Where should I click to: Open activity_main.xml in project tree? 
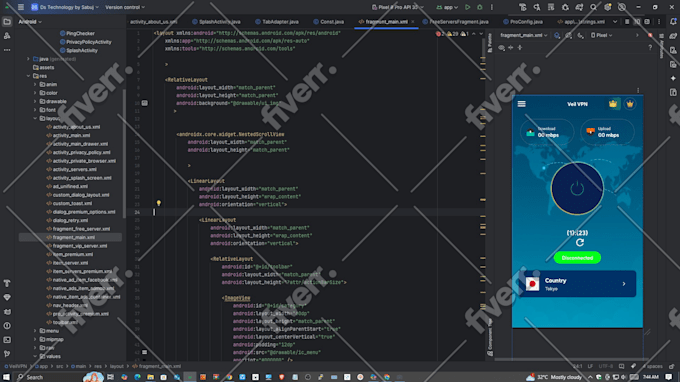(x=71, y=135)
